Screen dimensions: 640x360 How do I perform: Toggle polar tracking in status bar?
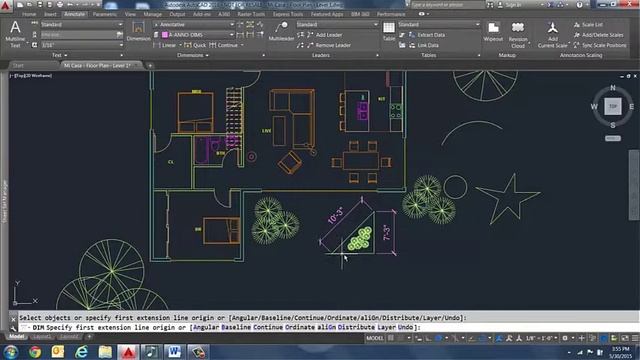pyautogui.click(x=438, y=338)
